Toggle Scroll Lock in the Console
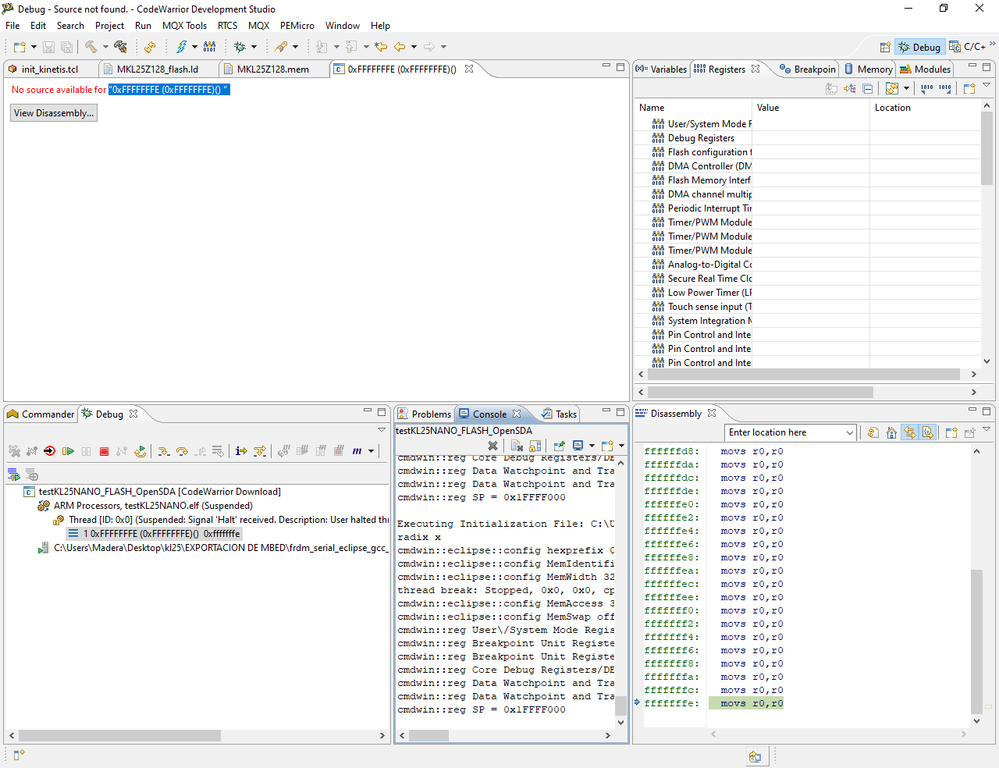Viewport: 999px width, 768px height. click(535, 445)
